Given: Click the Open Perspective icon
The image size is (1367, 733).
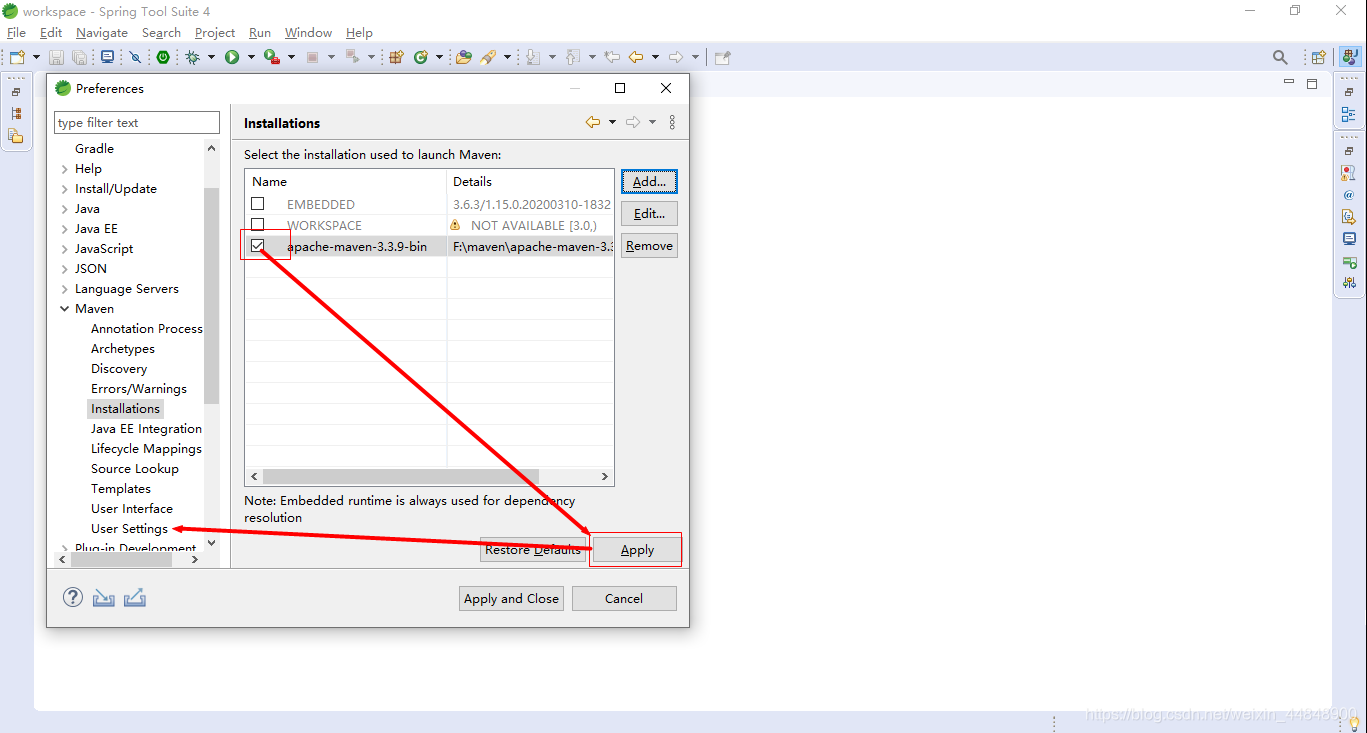Looking at the screenshot, I should (x=1319, y=57).
